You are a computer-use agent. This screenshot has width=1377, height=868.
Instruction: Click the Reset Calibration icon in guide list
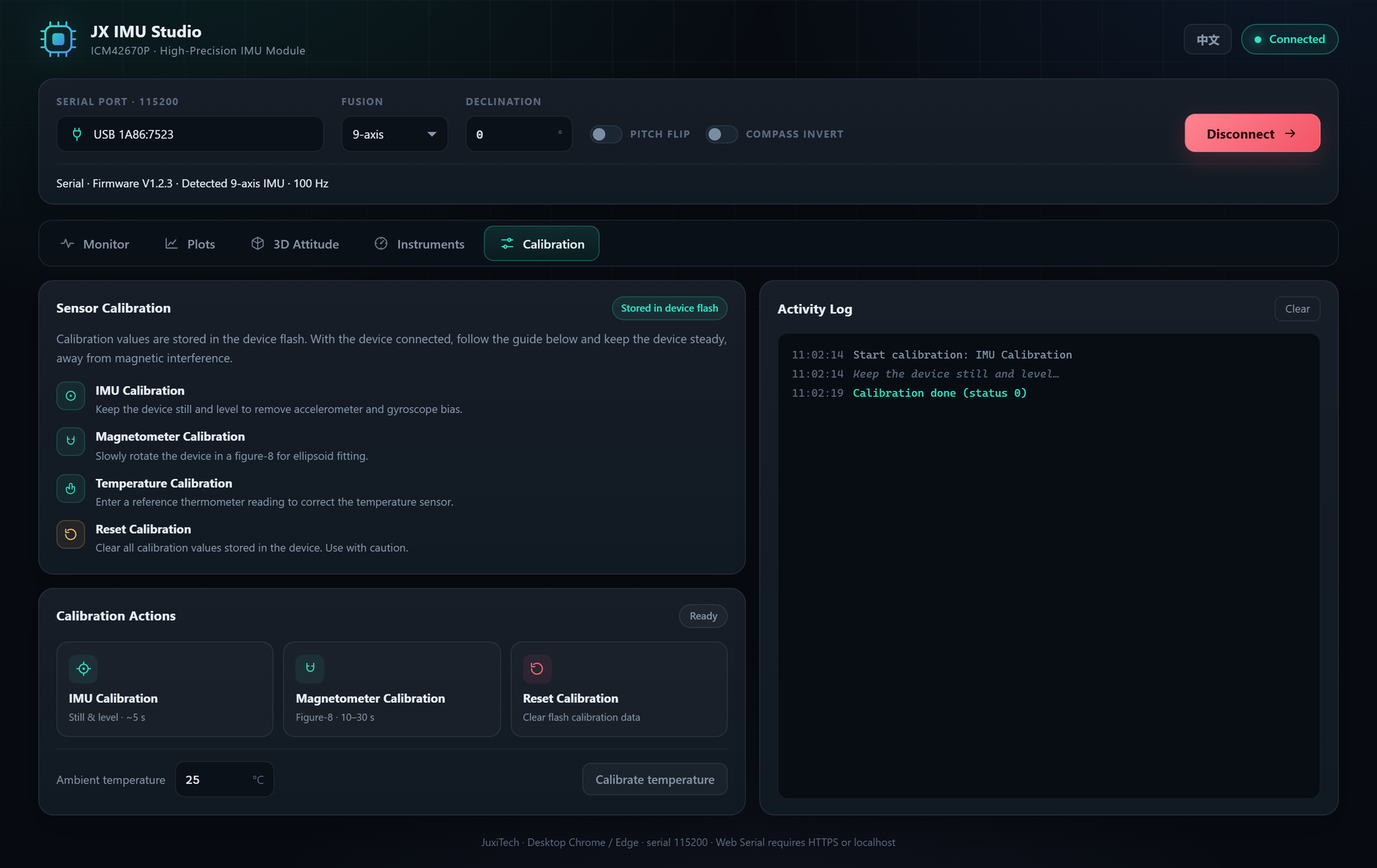70,534
